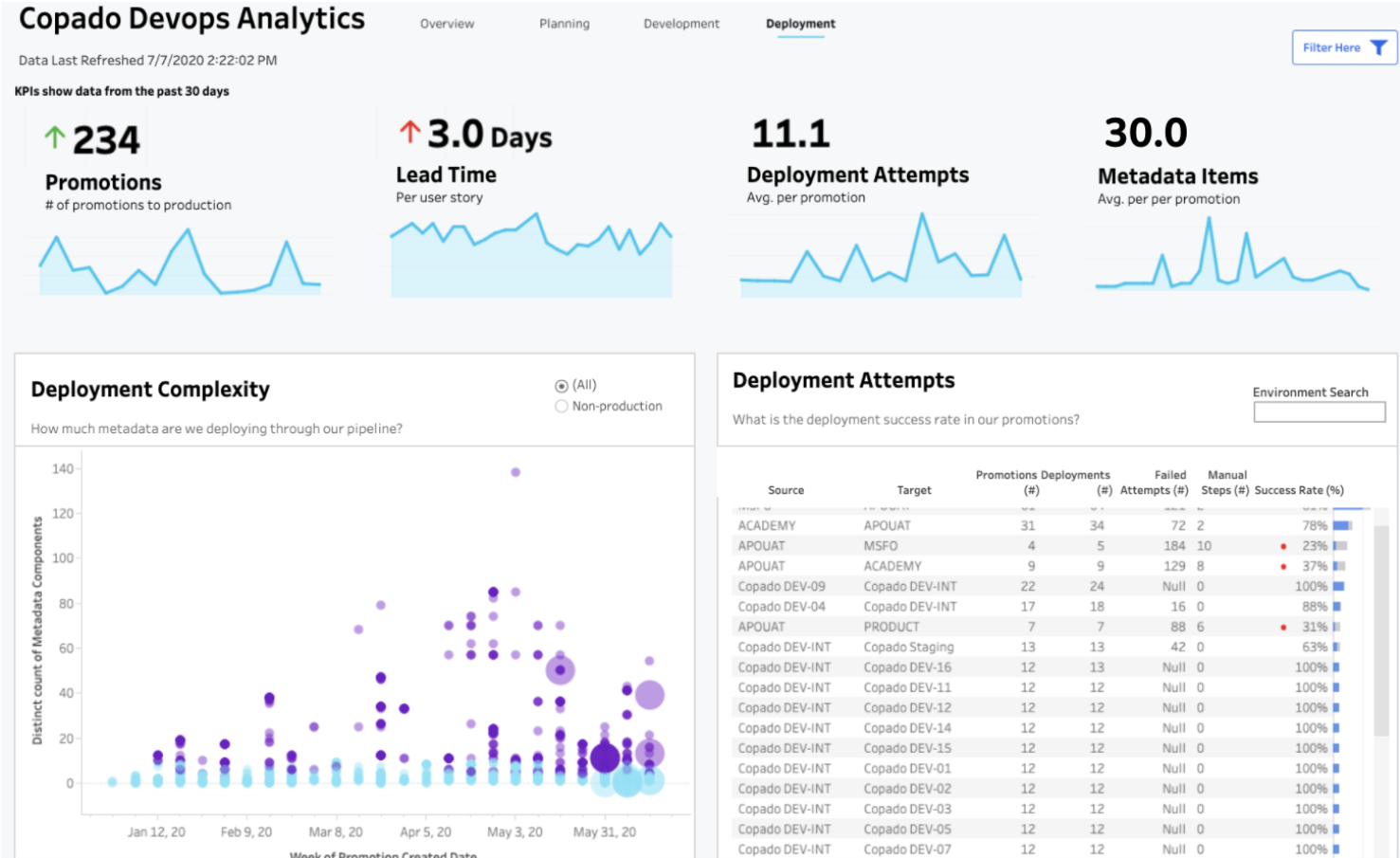Click the Promotions (#) column header

[1007, 483]
